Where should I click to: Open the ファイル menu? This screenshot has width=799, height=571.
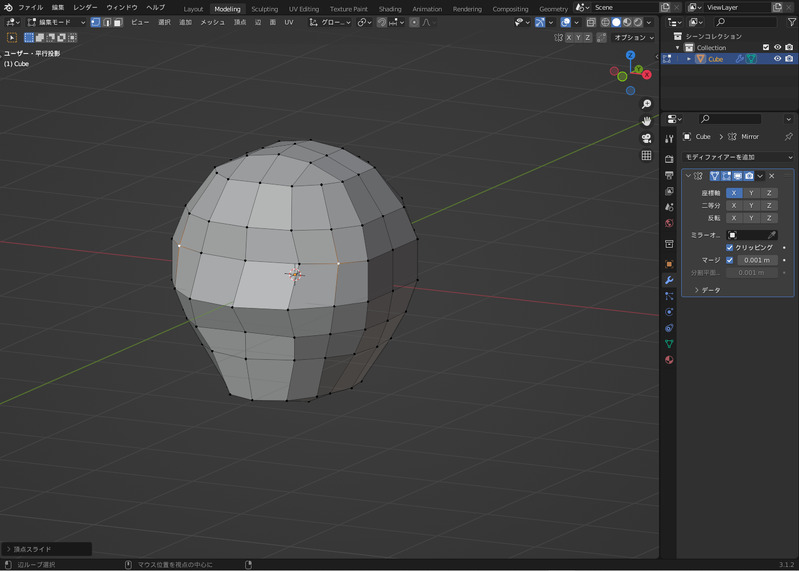point(30,8)
